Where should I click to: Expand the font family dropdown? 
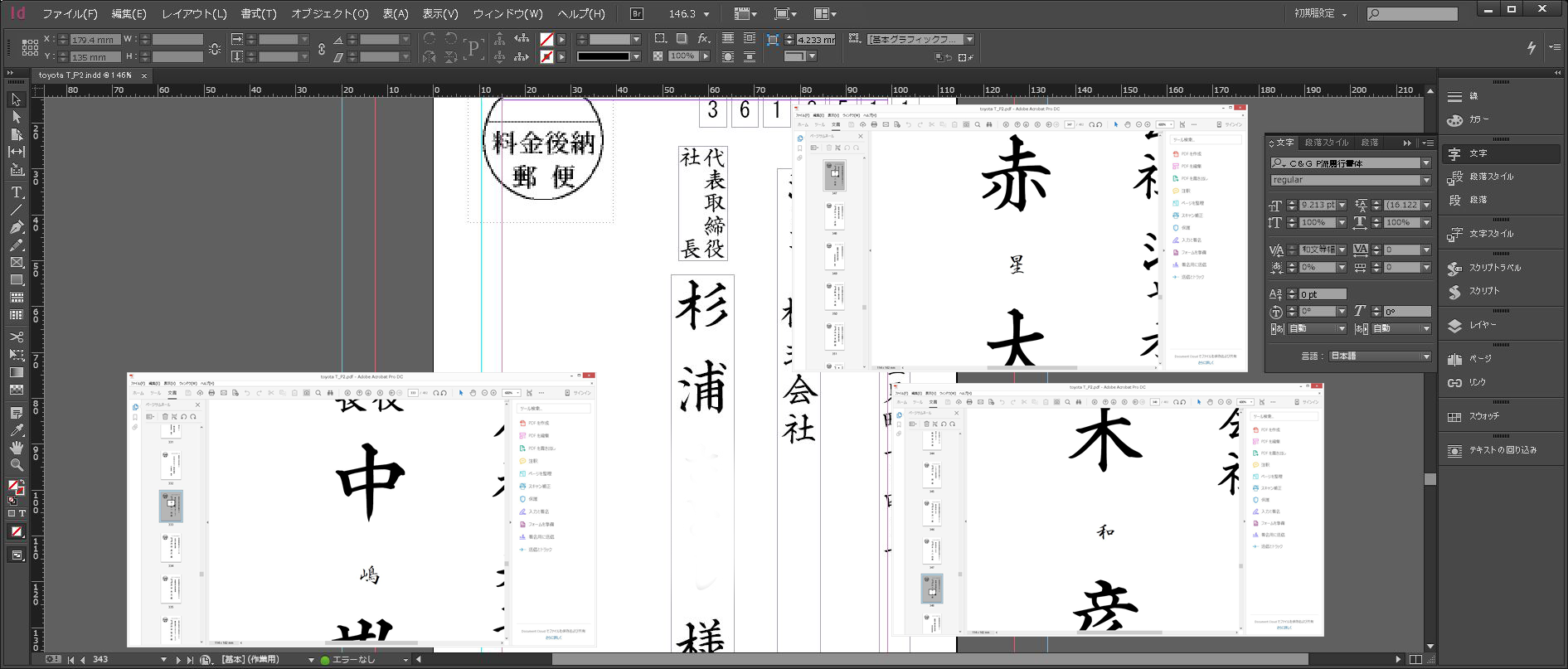(1426, 163)
